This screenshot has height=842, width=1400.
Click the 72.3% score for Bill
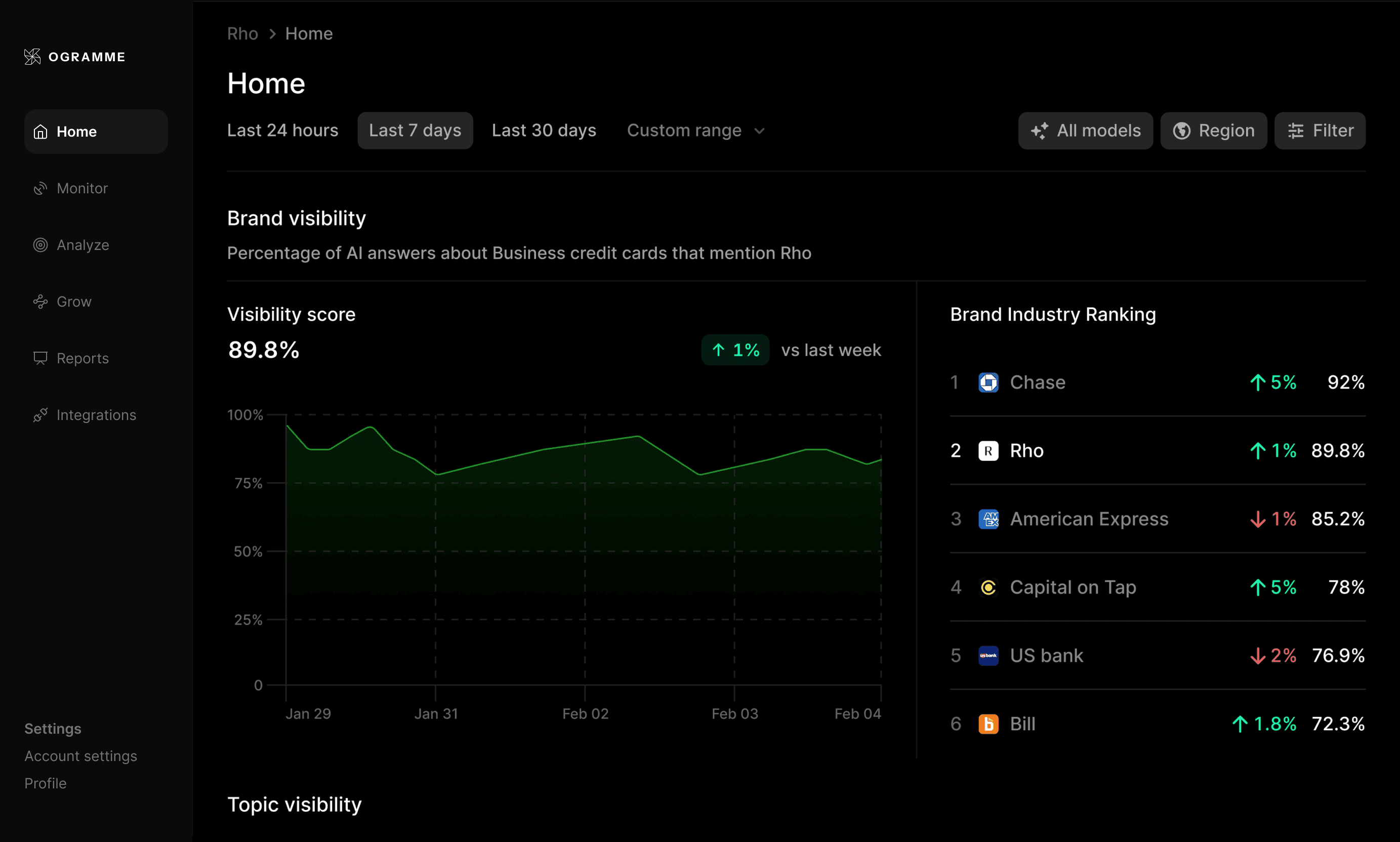click(x=1338, y=724)
